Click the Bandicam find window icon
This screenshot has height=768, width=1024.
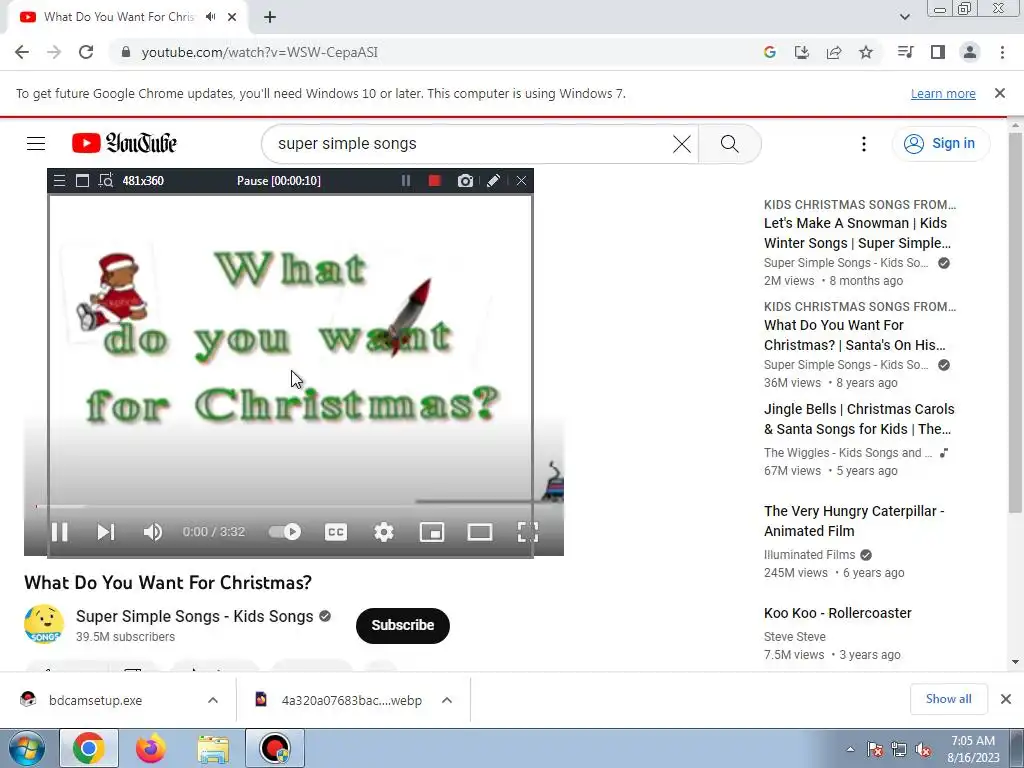[x=106, y=181]
